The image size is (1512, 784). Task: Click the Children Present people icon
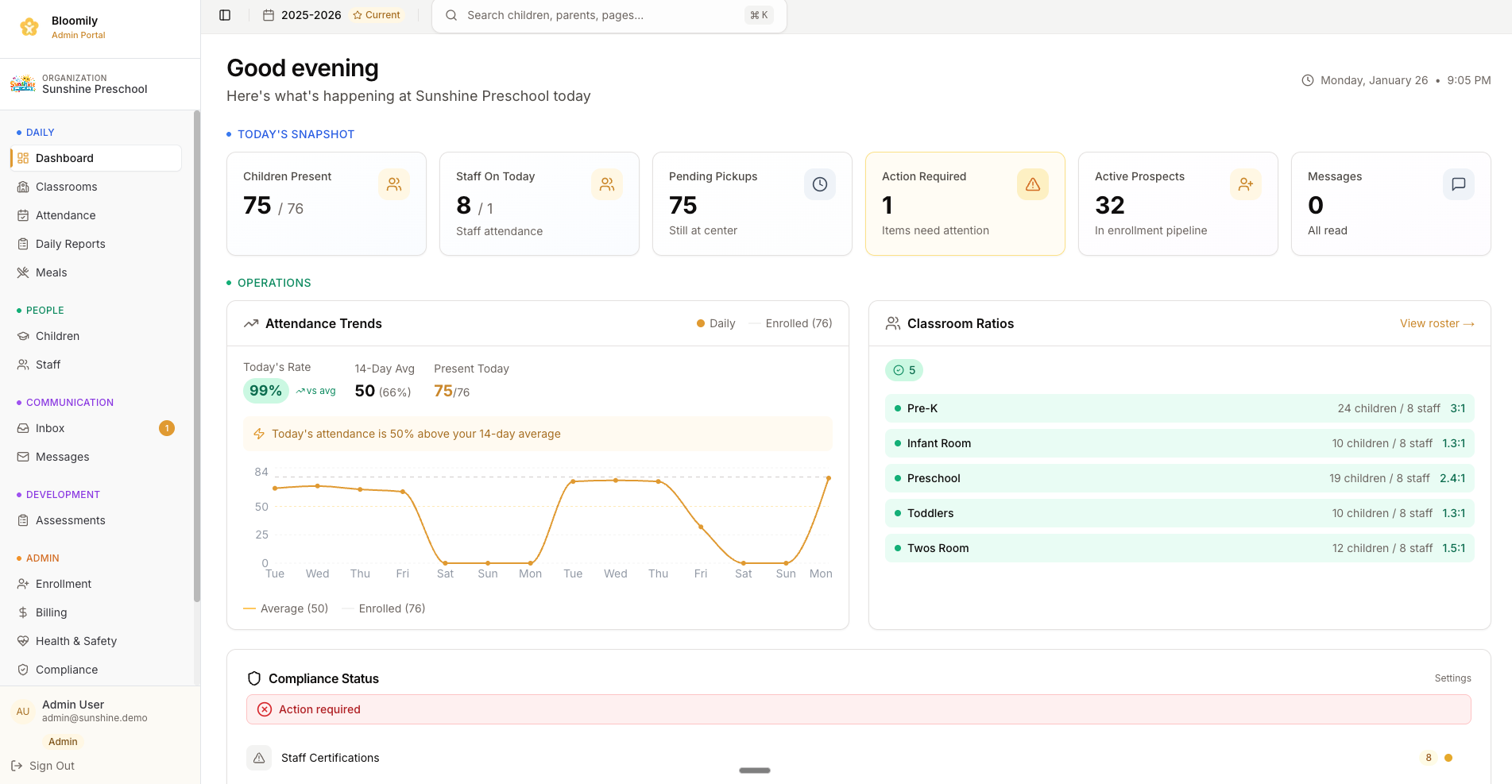(394, 184)
